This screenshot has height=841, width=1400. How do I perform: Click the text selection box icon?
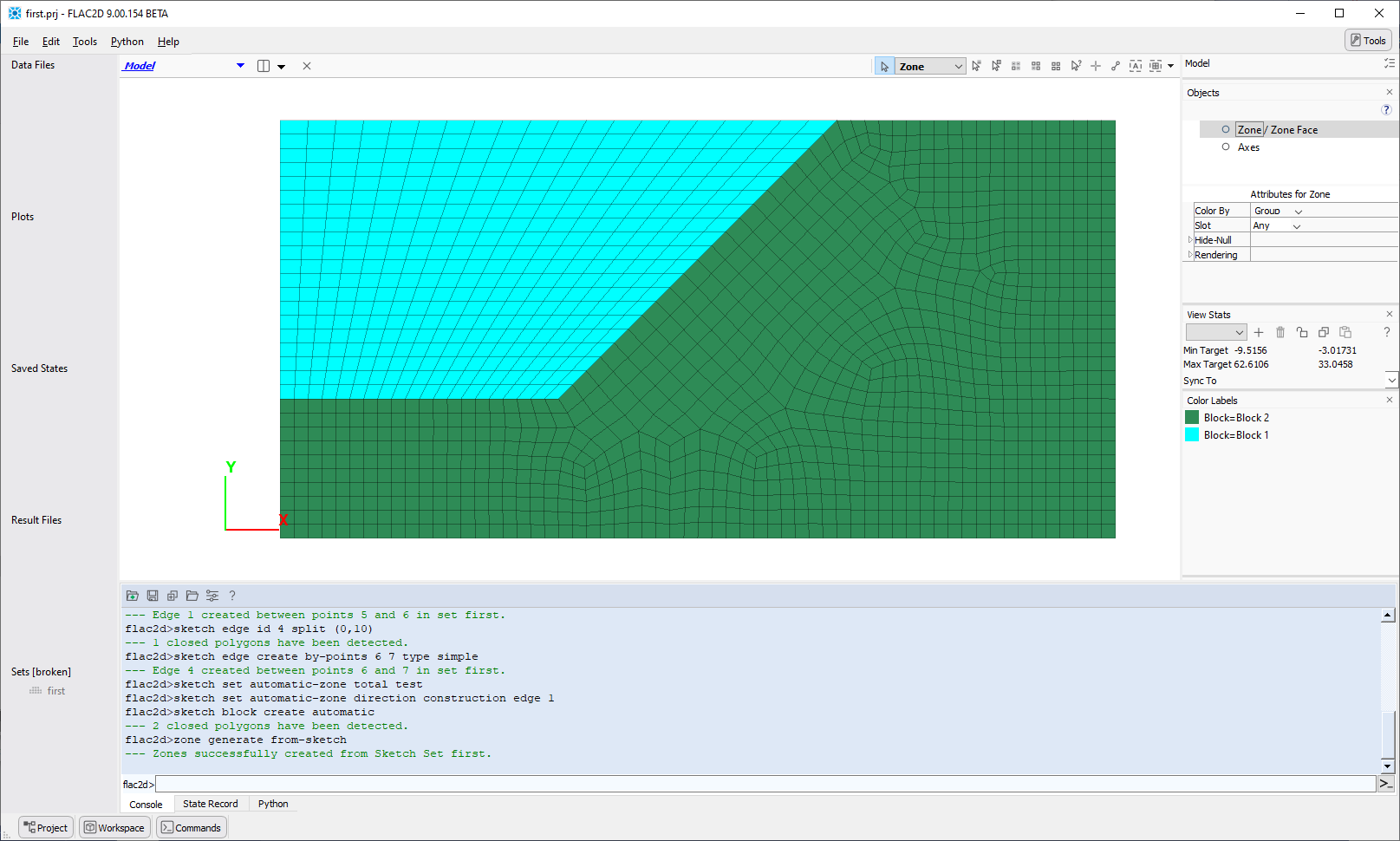(x=1136, y=66)
